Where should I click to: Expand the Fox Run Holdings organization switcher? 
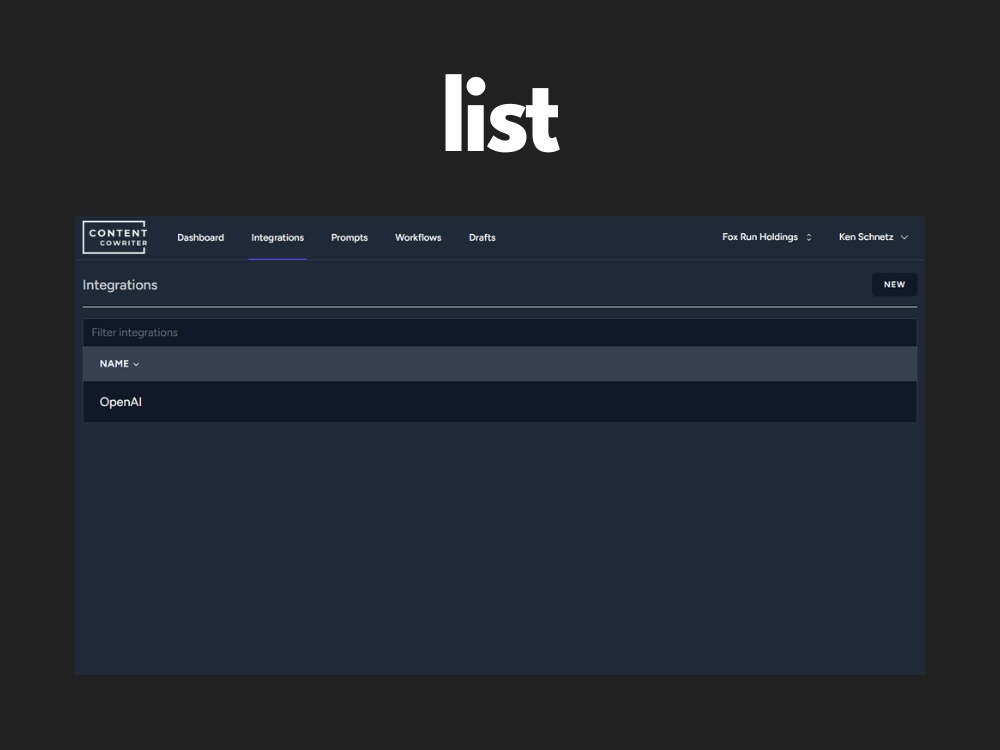[767, 237]
